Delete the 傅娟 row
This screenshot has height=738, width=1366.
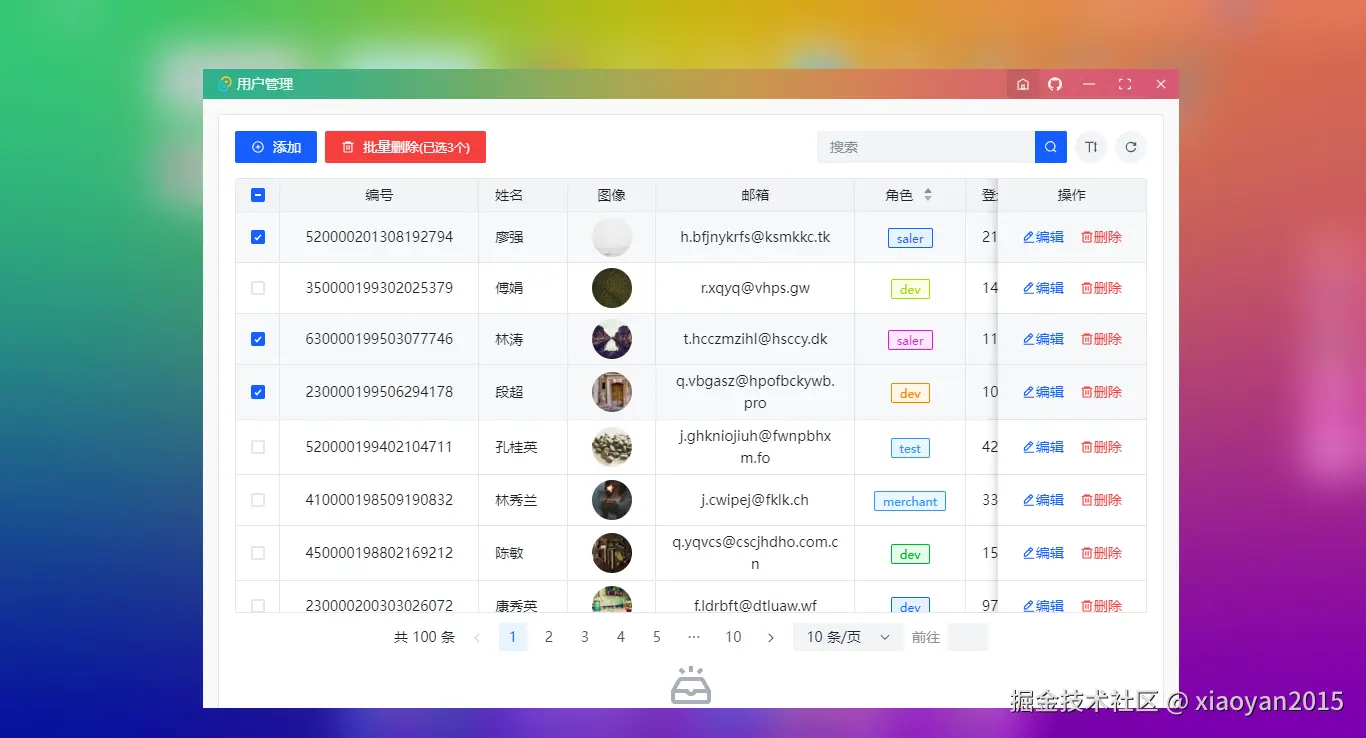coord(1101,288)
